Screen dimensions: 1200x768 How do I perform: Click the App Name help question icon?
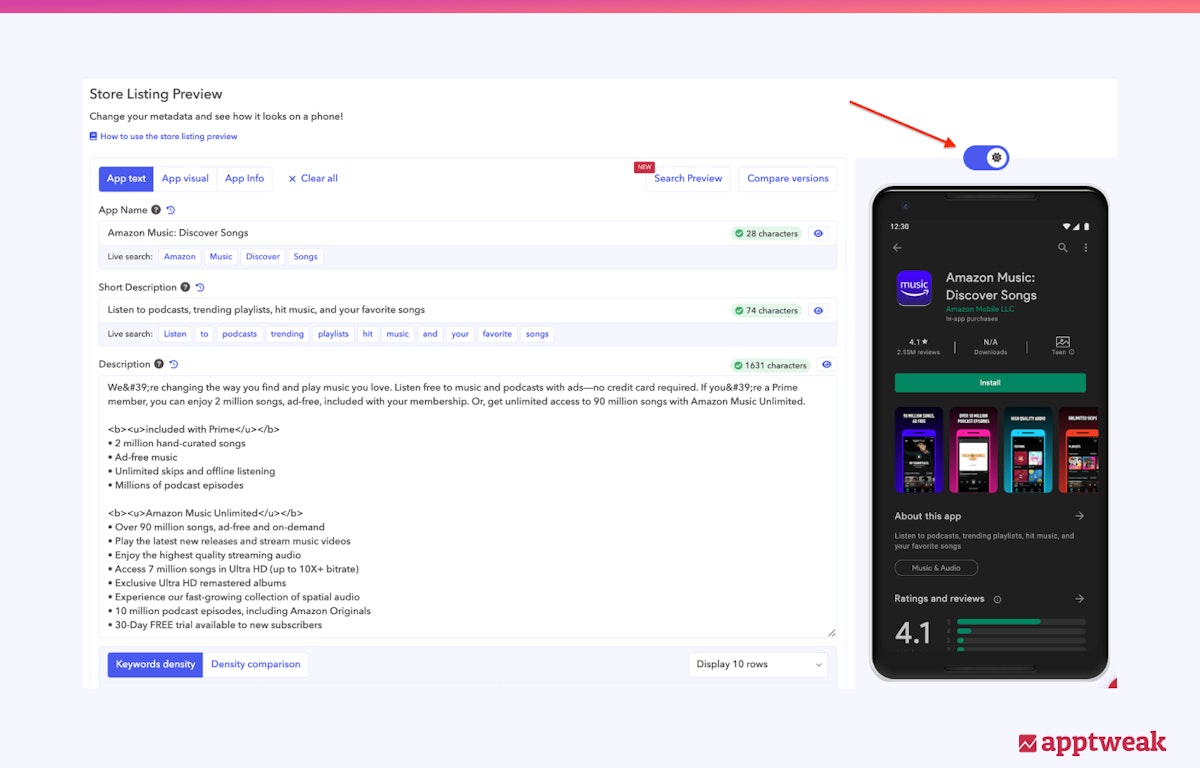[x=156, y=210]
